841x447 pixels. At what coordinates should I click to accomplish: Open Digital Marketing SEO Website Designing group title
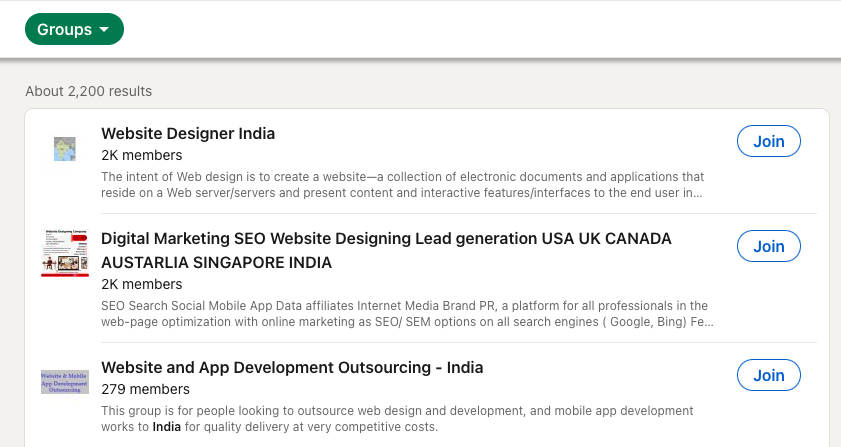tap(386, 239)
